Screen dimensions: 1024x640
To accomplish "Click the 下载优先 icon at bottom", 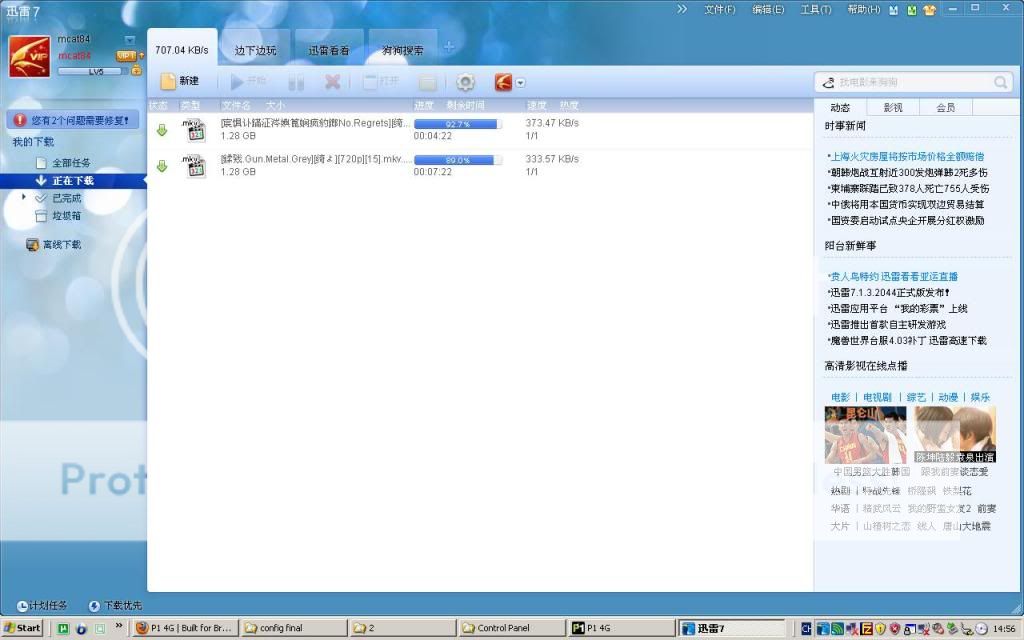I will point(94,606).
